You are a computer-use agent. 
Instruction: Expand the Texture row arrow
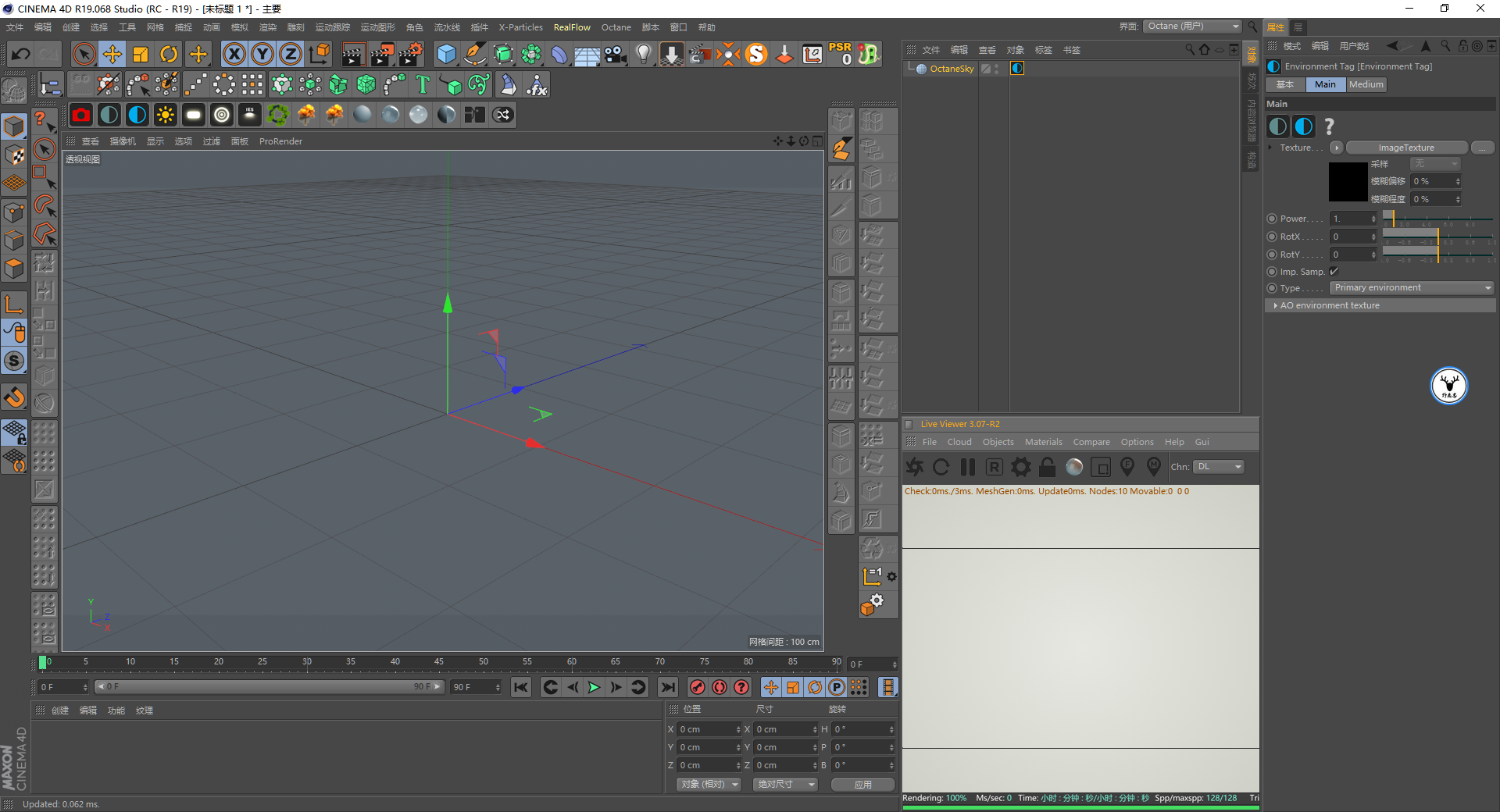(x=1270, y=148)
